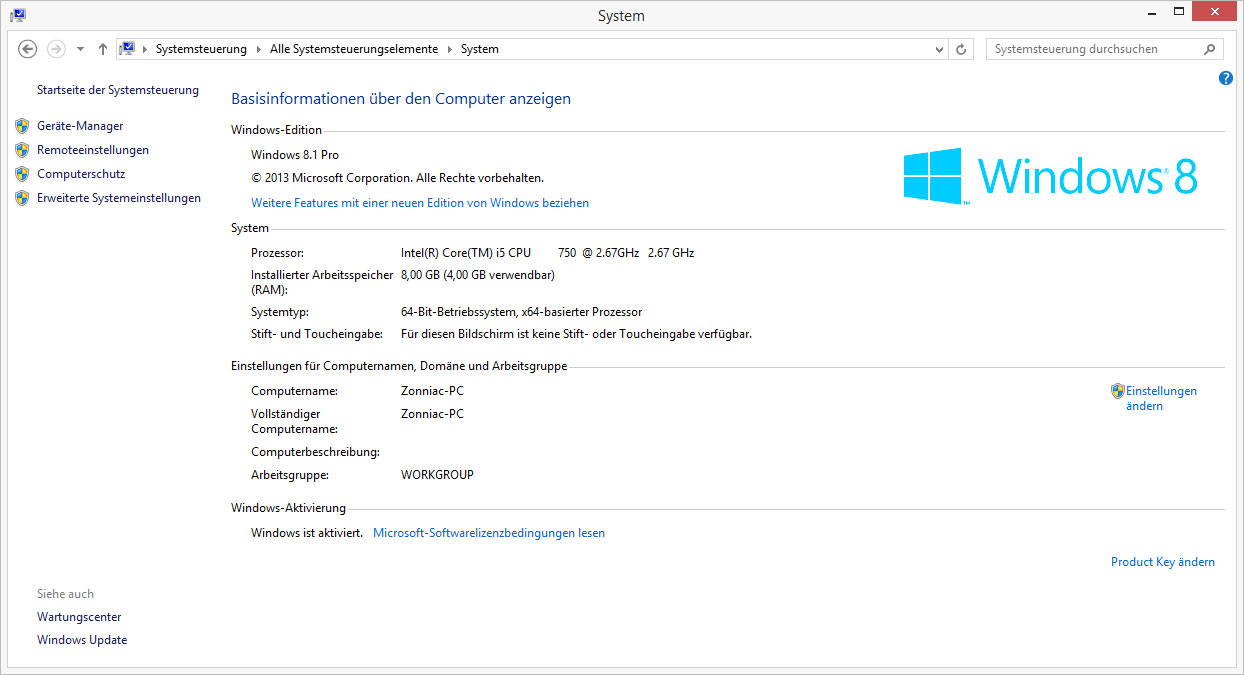Click the 2013 Microsoft Corporation copyright line
This screenshot has width=1244, height=675.
click(397, 178)
